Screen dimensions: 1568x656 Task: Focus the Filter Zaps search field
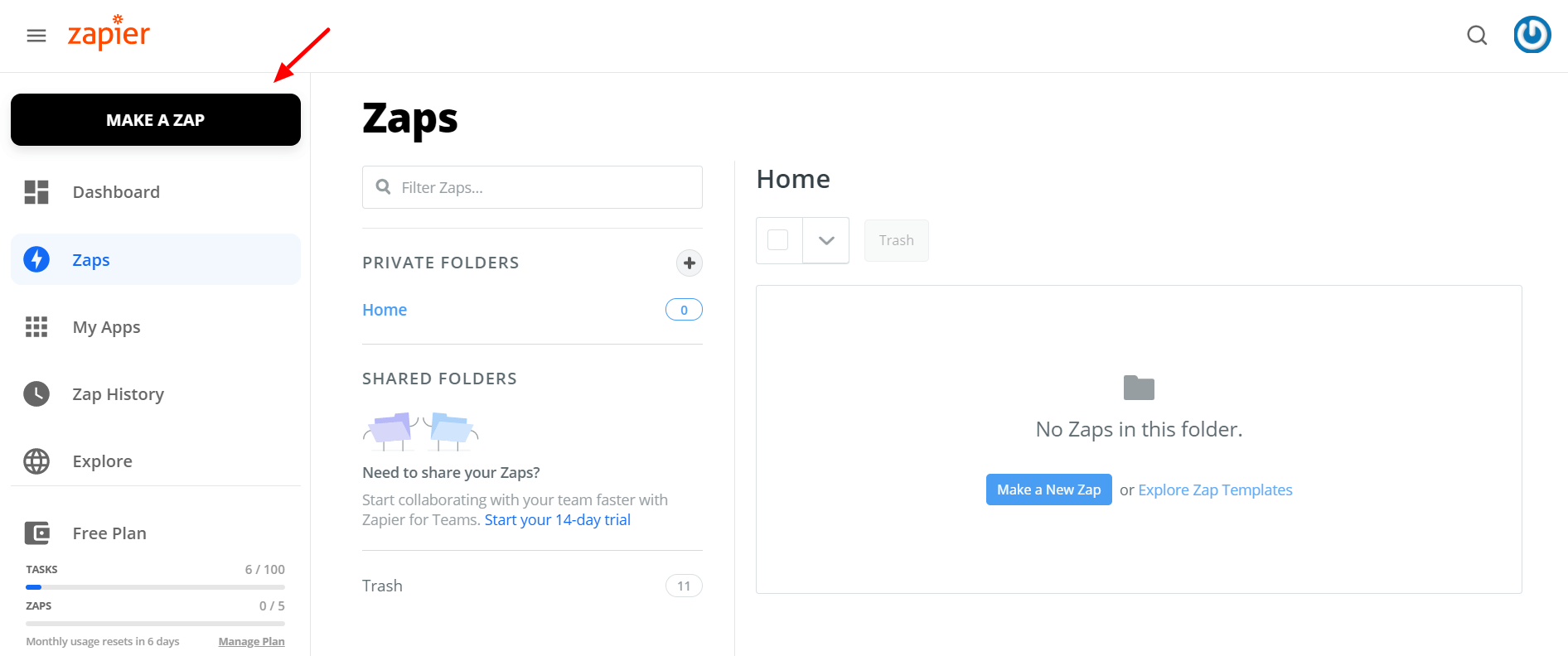click(532, 187)
